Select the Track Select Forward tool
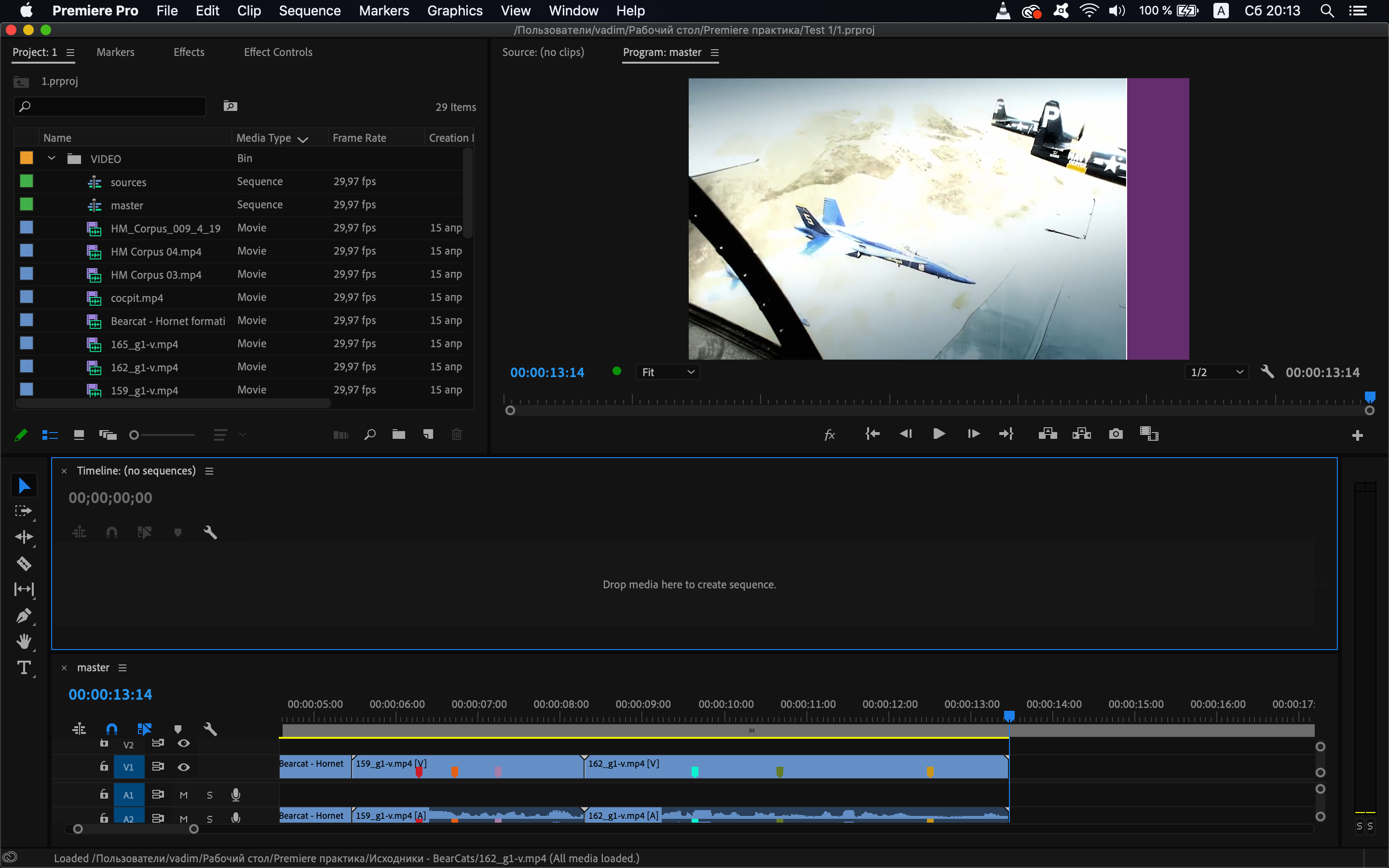Viewport: 1389px width, 868px height. click(x=24, y=510)
